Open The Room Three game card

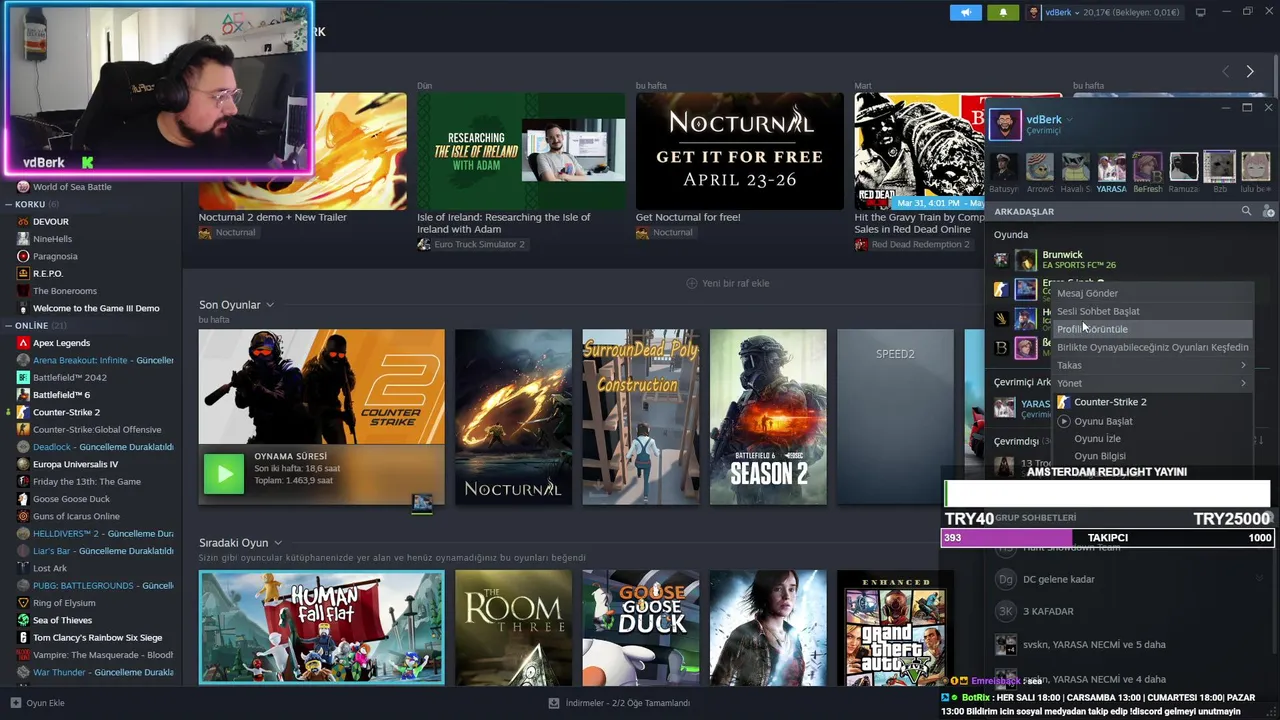tap(513, 627)
